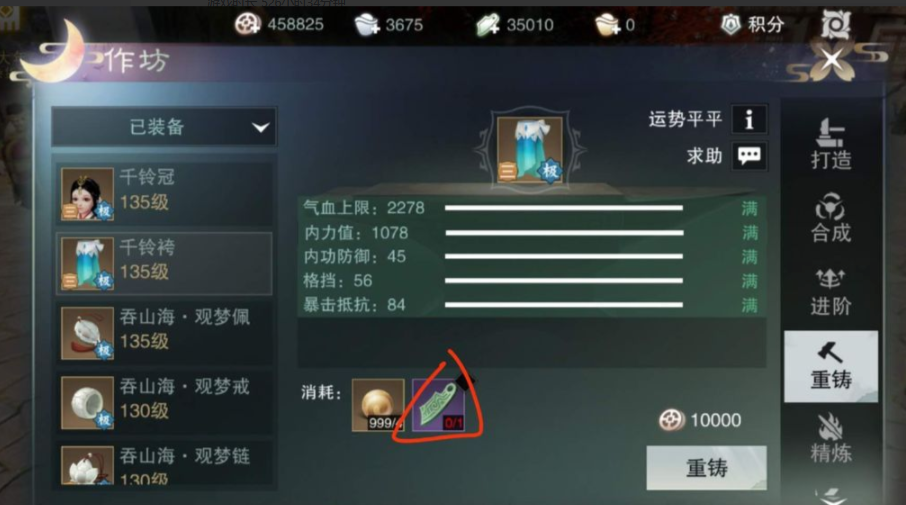Choose 吞山海·观梦佩 135级 from list
The height and width of the screenshot is (505, 906).
[x=164, y=333]
